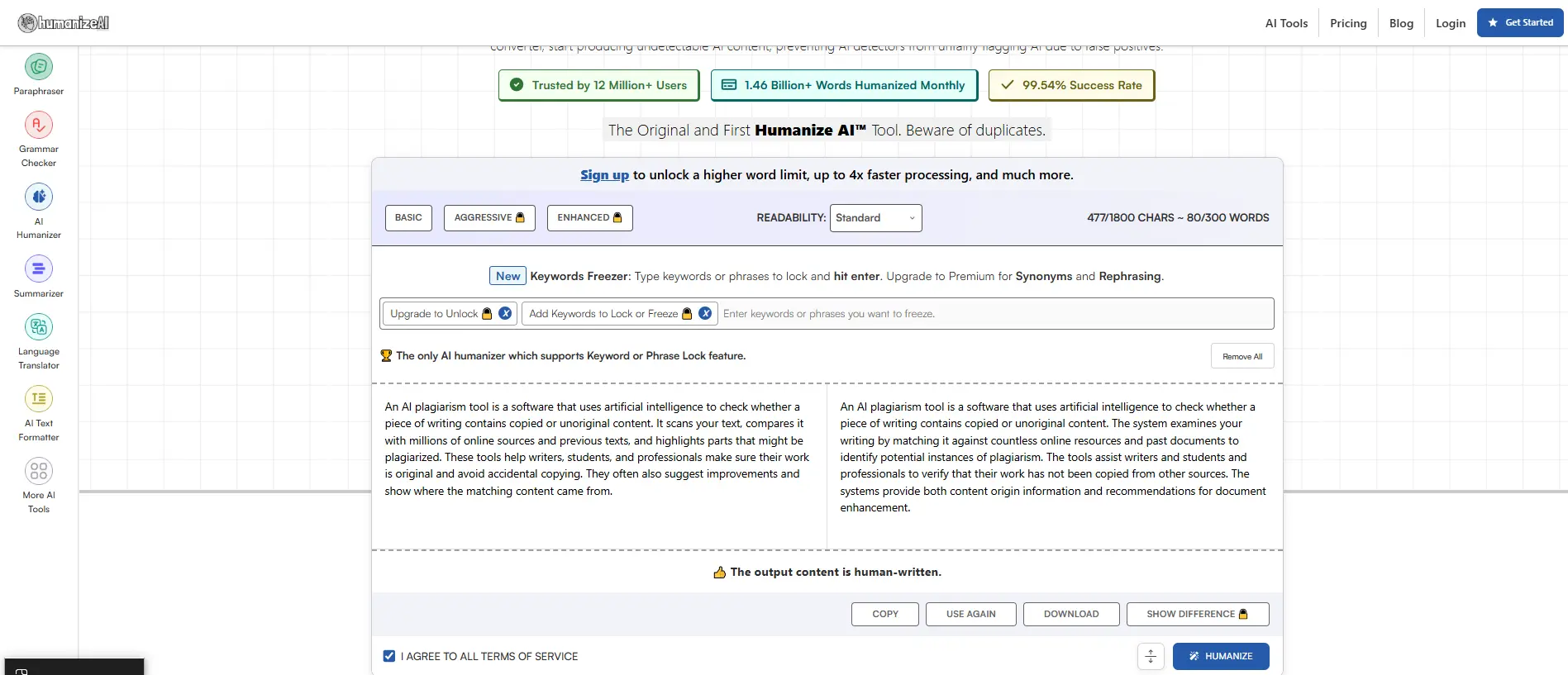Click the checkmark icon in Trusted badge
The image size is (1568, 675).
[517, 85]
